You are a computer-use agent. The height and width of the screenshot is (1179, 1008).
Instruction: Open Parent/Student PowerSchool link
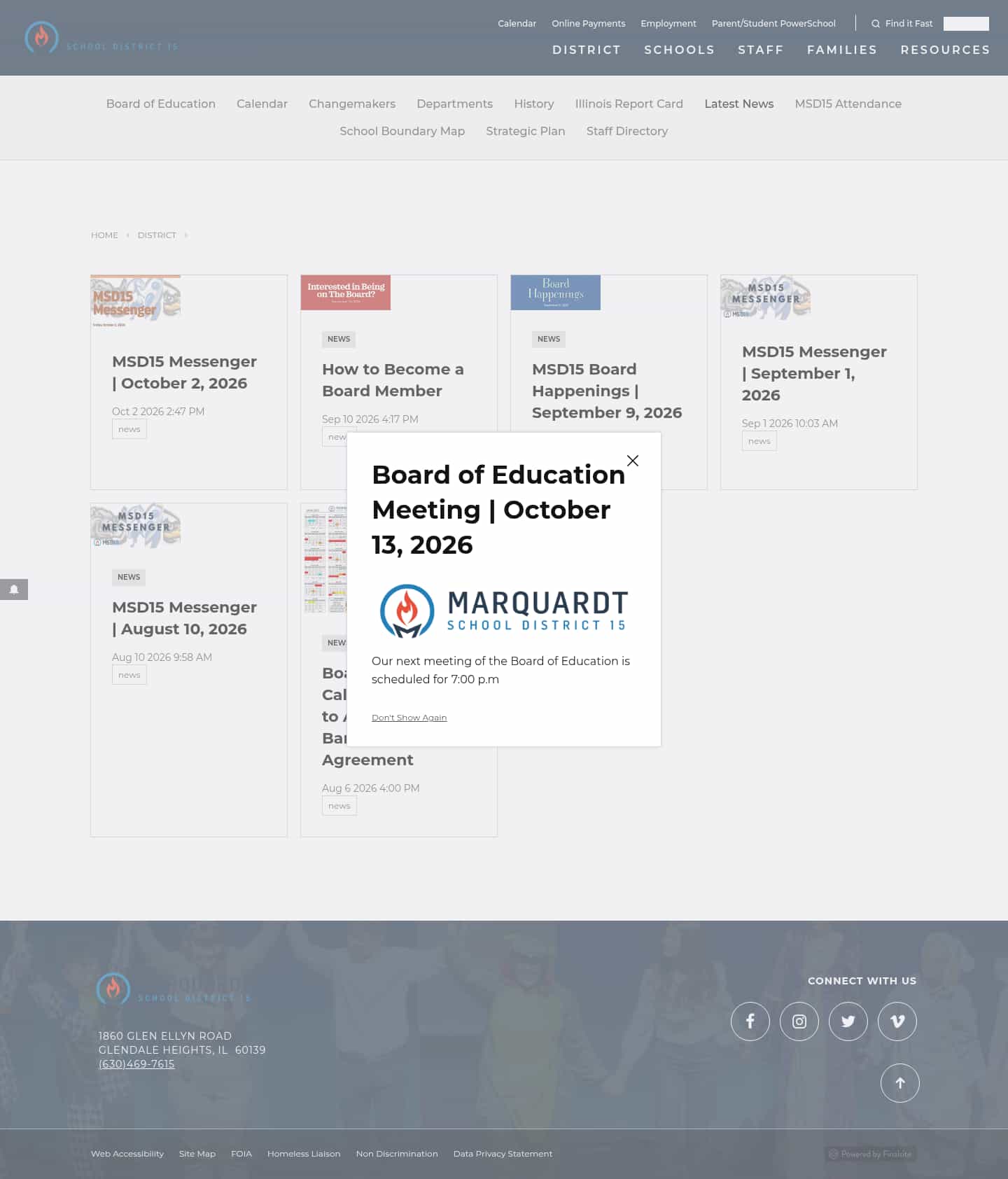pyautogui.click(x=773, y=24)
